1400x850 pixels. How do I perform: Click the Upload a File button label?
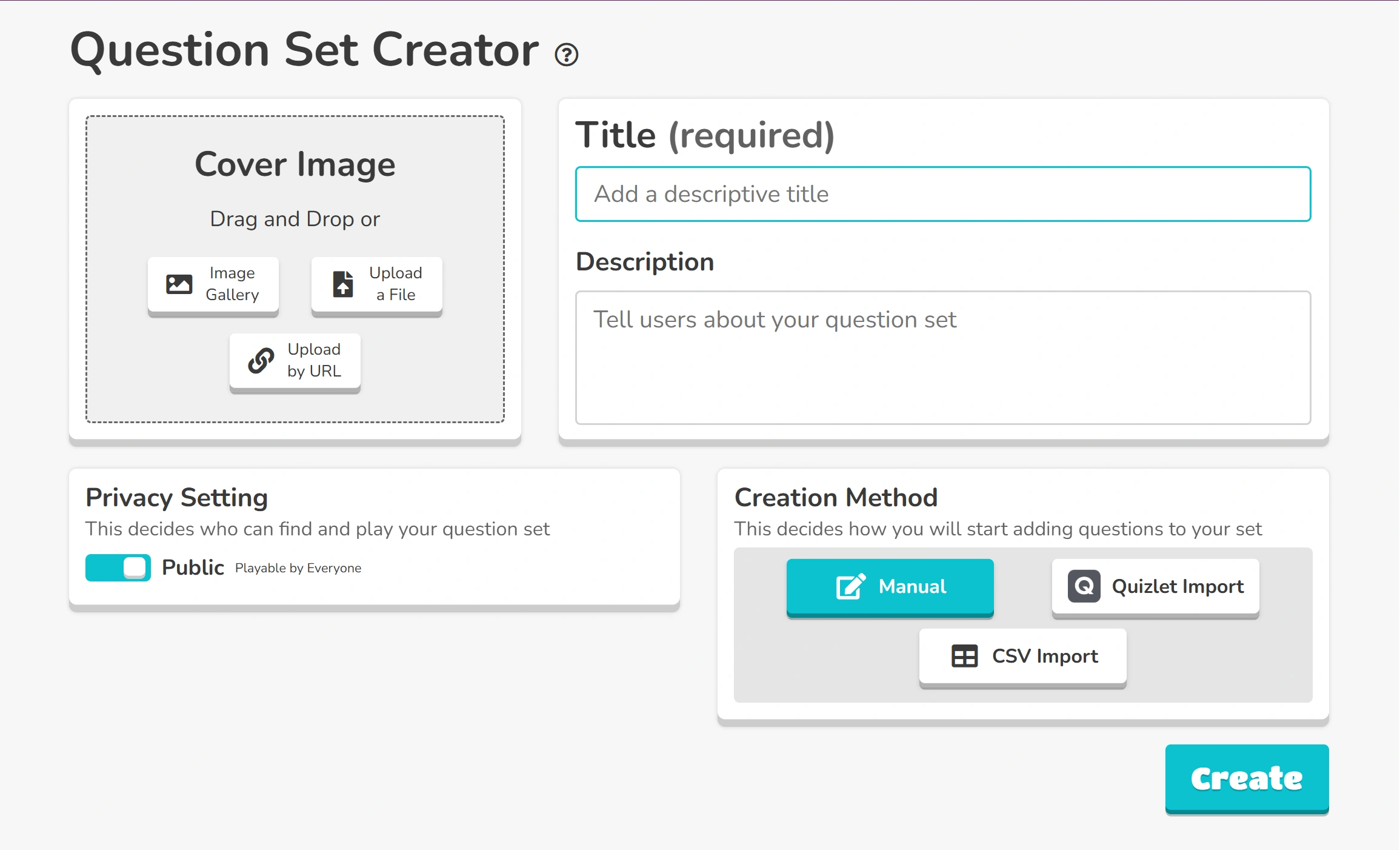tap(395, 284)
